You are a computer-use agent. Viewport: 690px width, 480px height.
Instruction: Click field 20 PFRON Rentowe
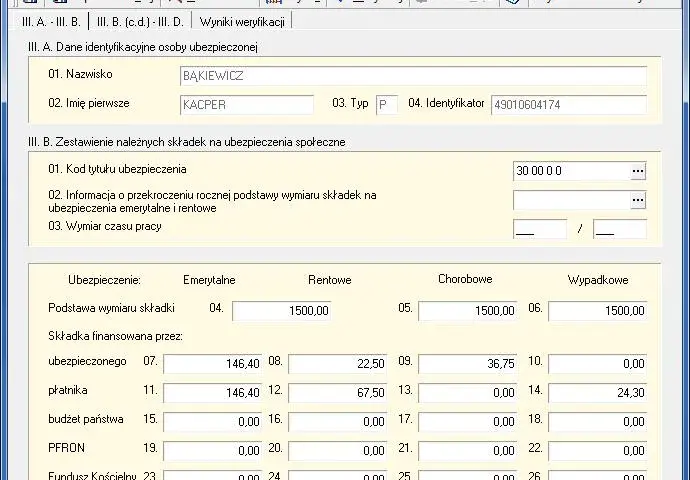[x=338, y=451]
